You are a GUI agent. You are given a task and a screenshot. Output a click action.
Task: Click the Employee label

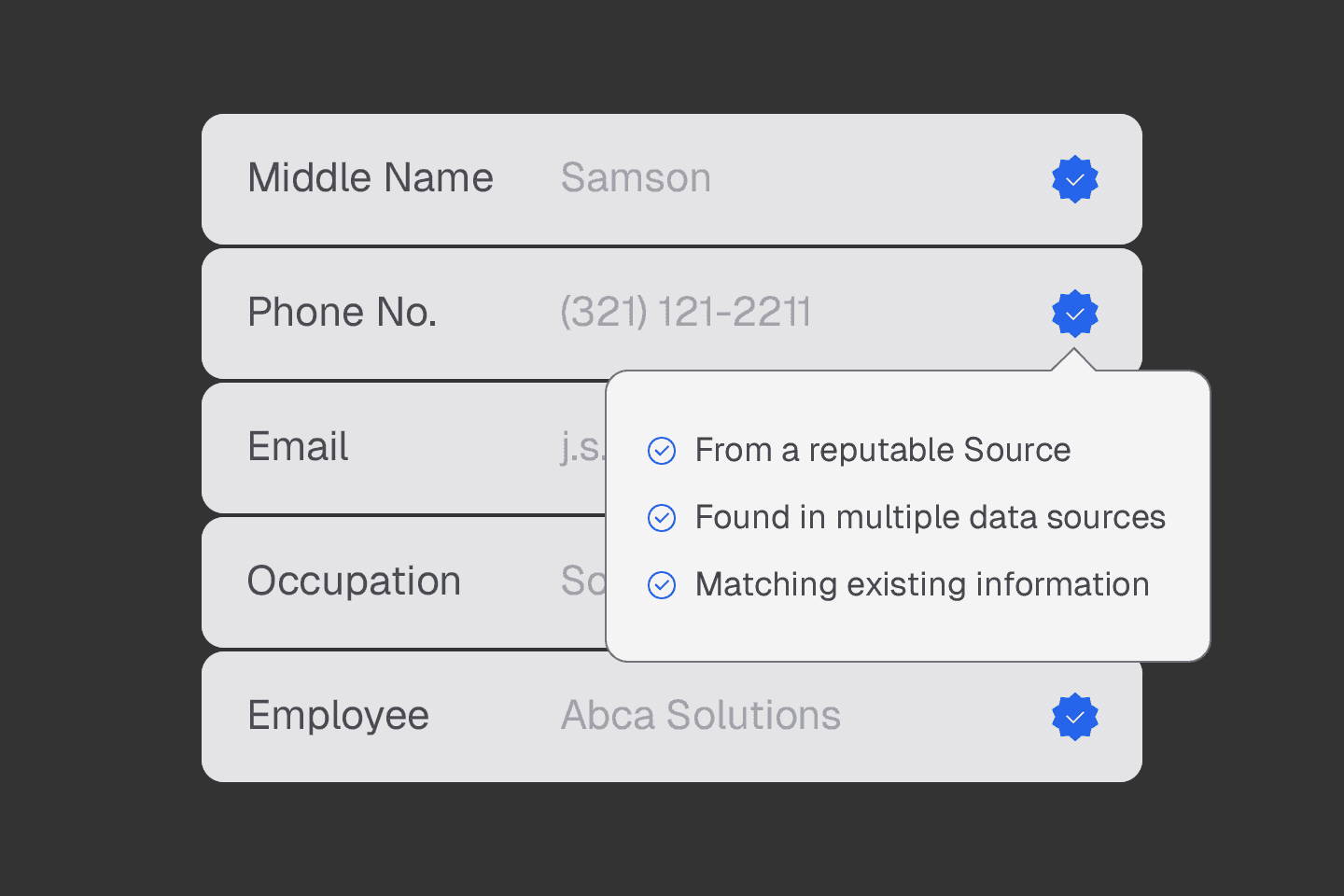point(338,716)
